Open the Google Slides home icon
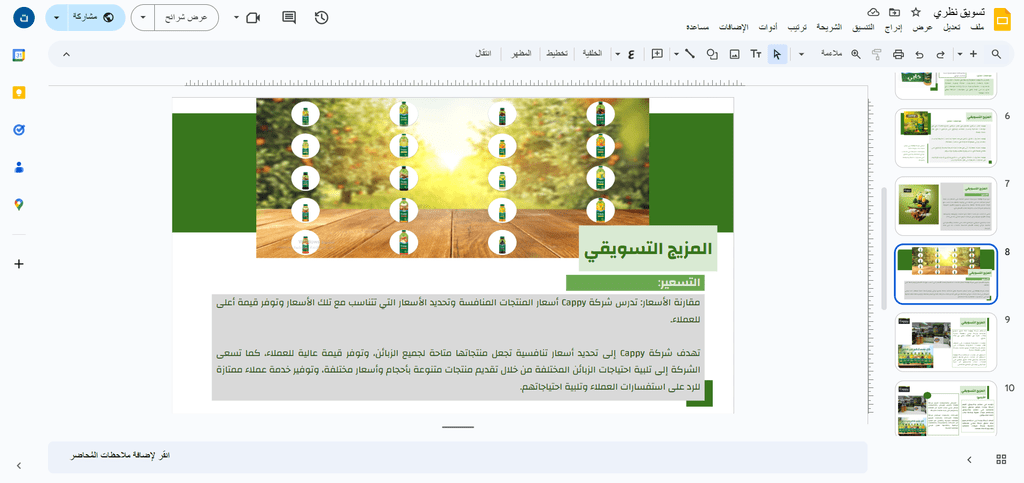The height and width of the screenshot is (483, 1024). click(1001, 20)
